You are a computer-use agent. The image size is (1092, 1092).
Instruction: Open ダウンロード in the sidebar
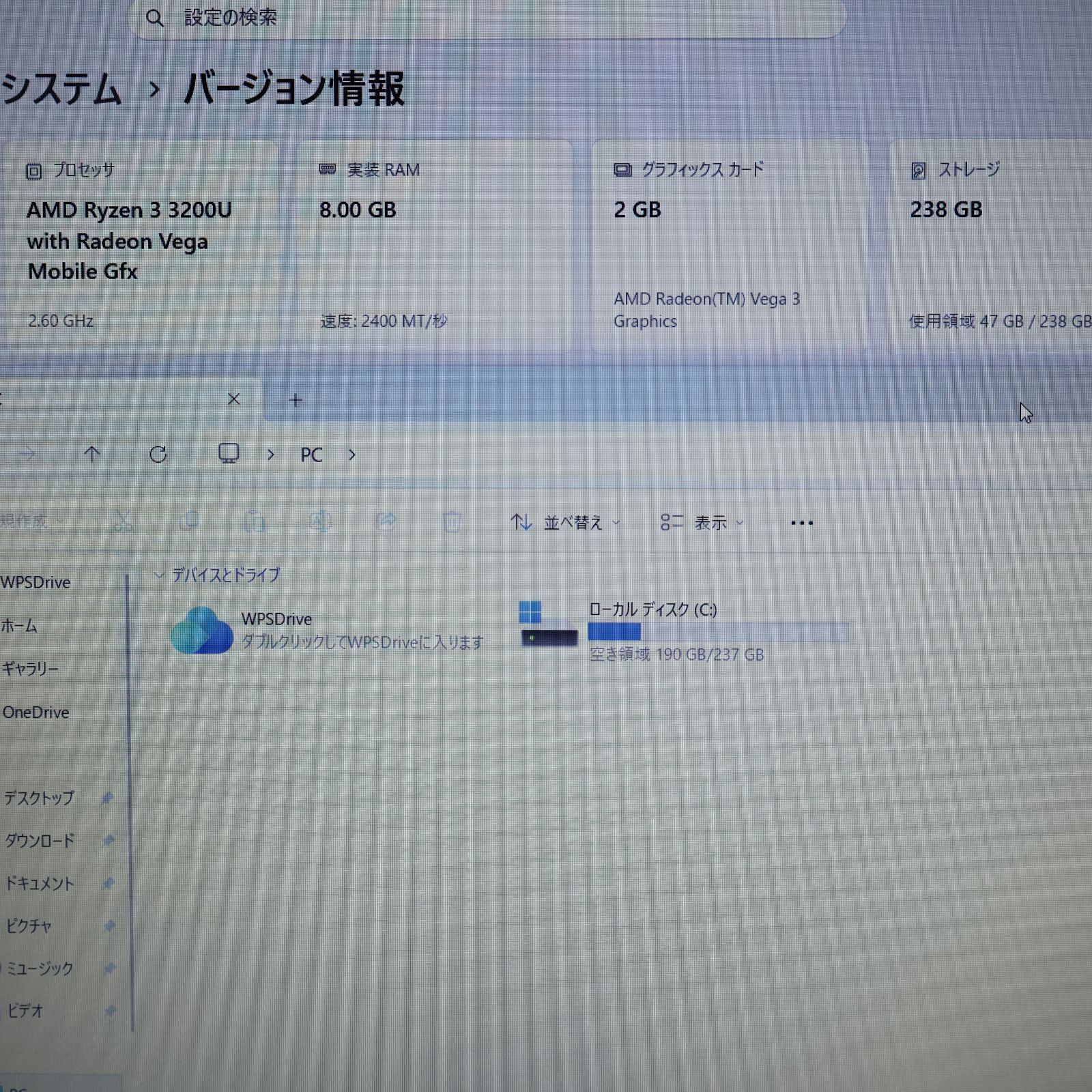(x=40, y=840)
